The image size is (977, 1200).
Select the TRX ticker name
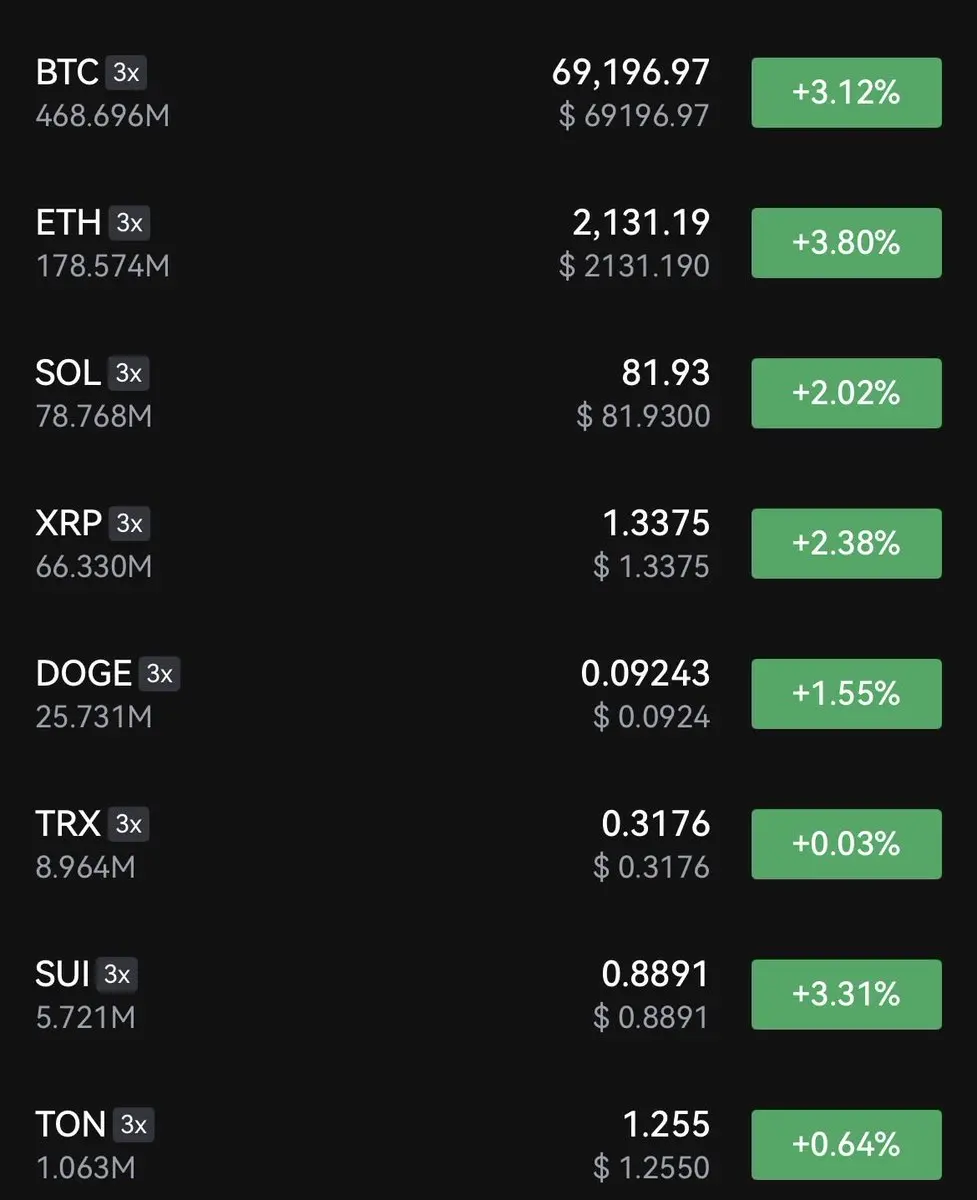point(68,824)
